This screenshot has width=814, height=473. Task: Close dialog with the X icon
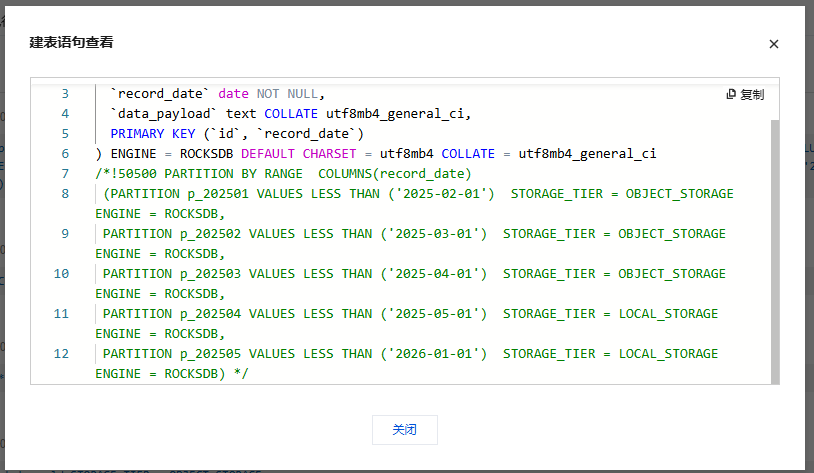tap(774, 44)
